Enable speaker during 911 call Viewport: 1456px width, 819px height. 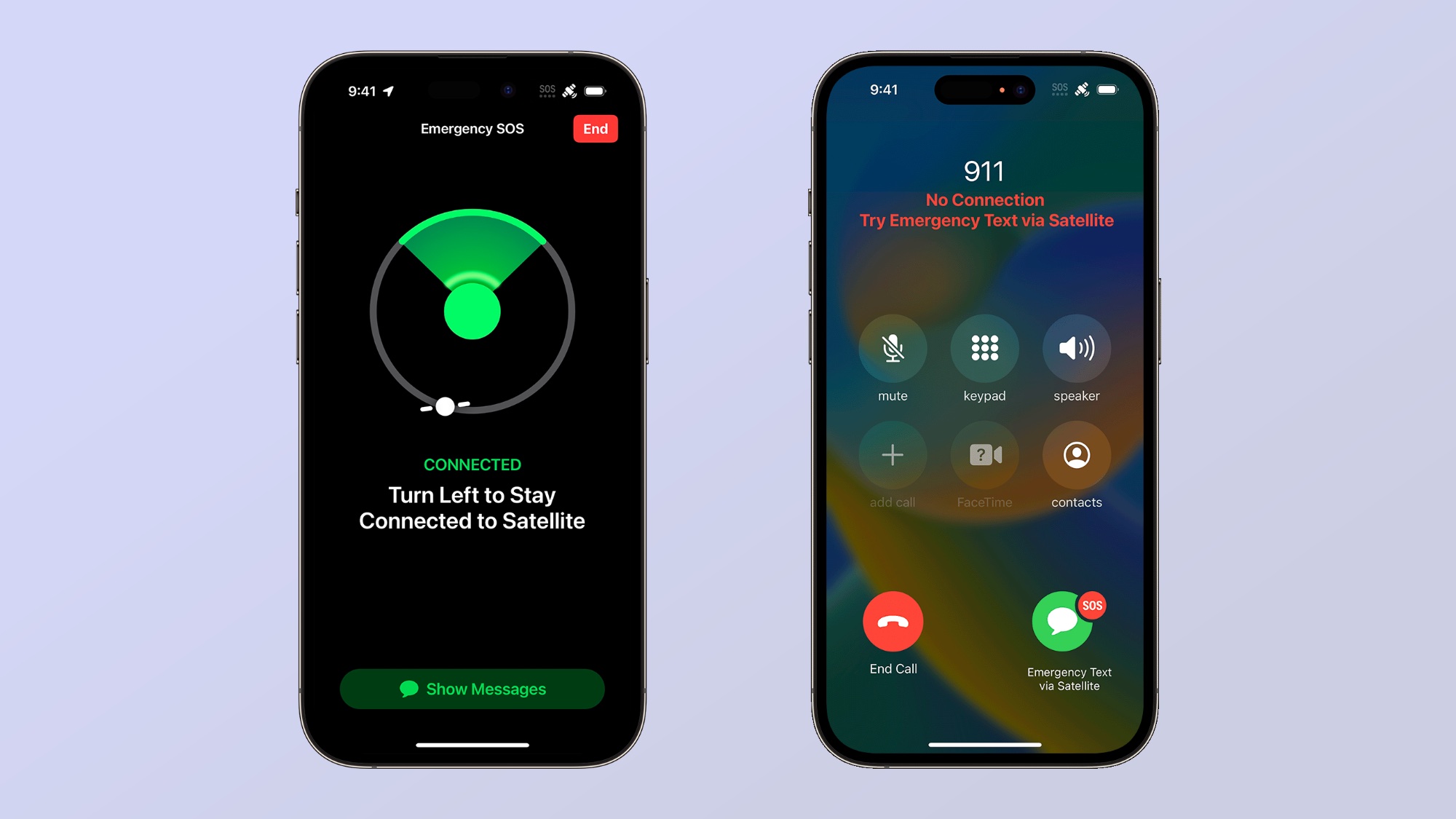pos(1075,347)
